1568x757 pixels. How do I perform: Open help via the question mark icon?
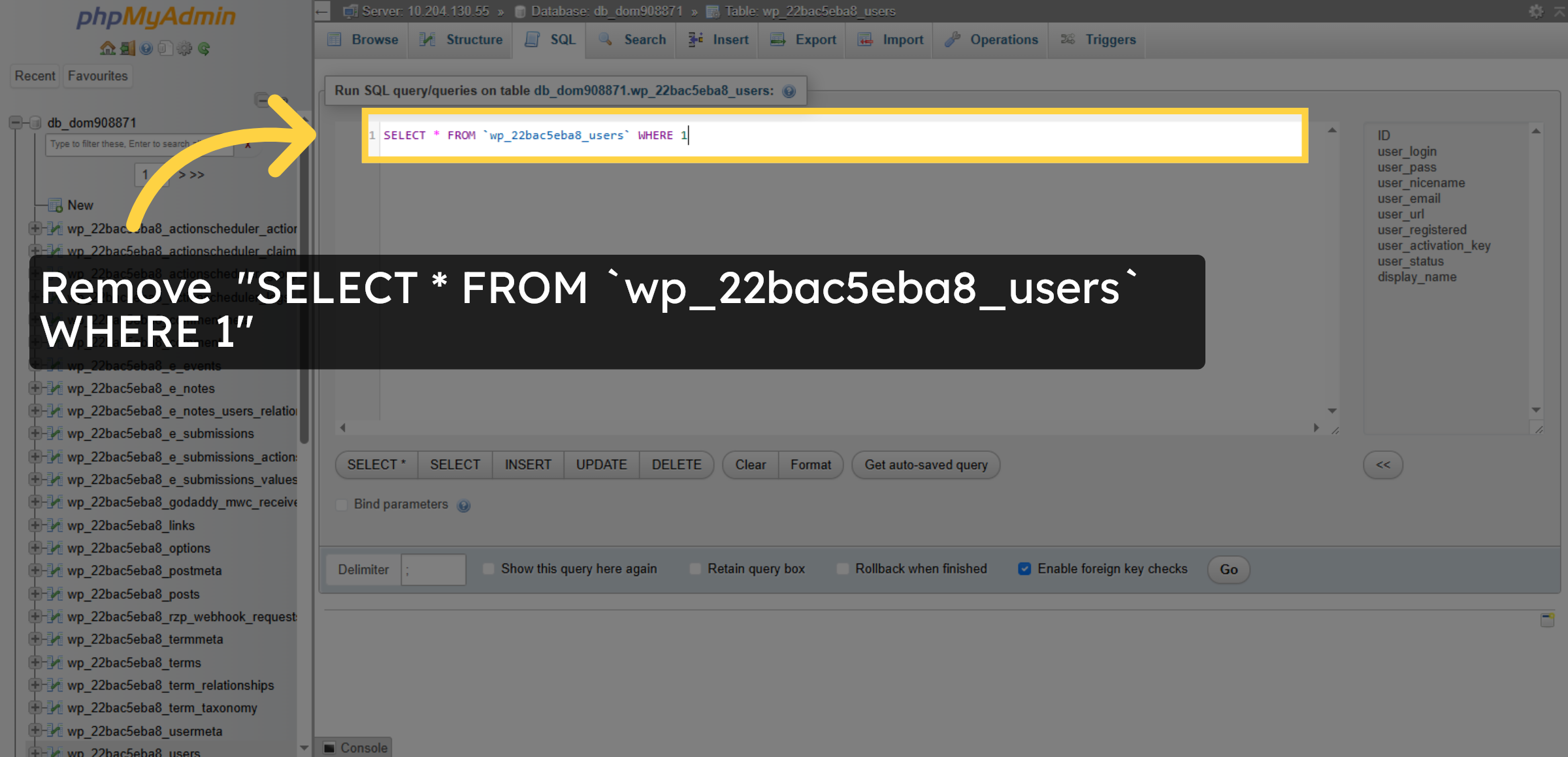[x=145, y=48]
